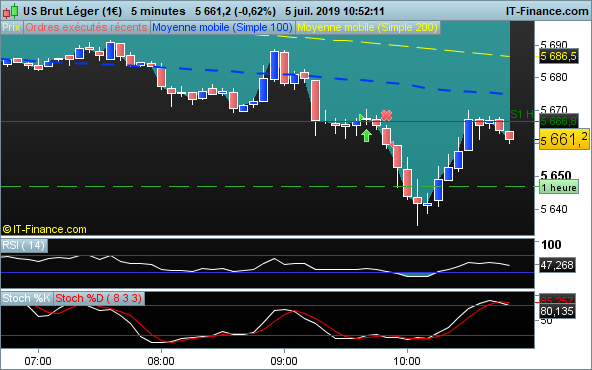Click the 5 666,8 support level tag
592x370 pixels.
click(559, 121)
